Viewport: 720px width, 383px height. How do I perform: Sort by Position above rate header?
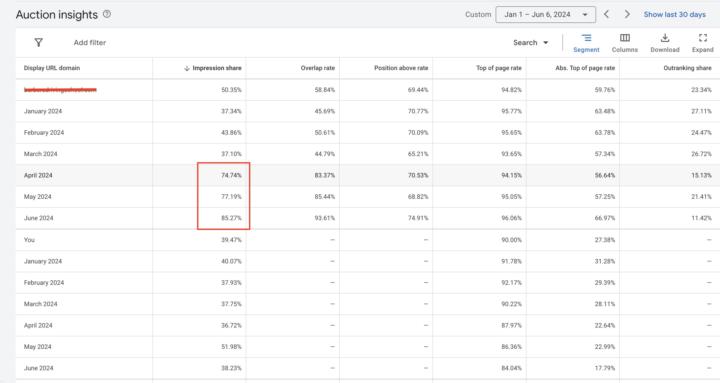[x=401, y=68]
